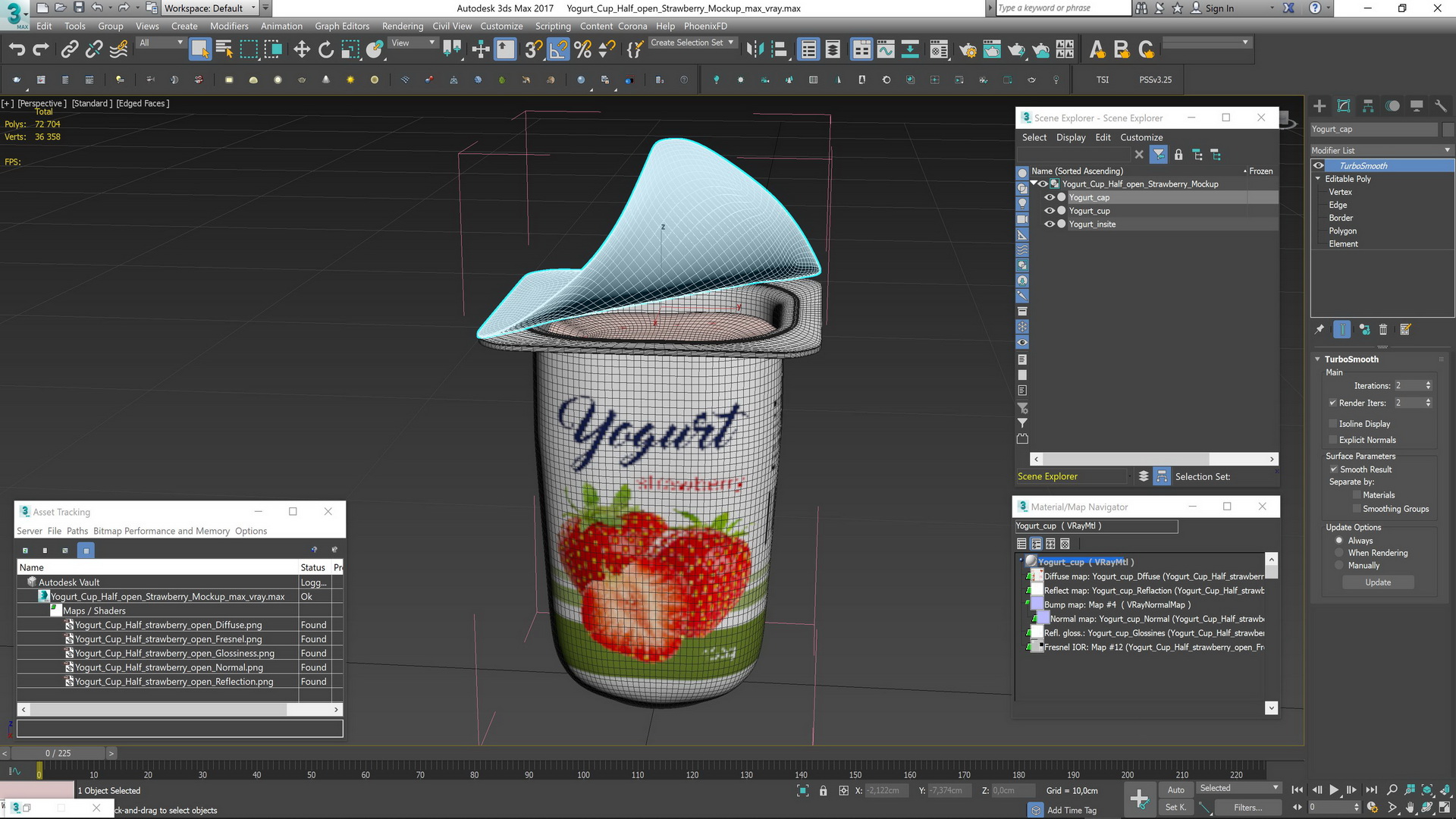
Task: Go to animation start frame
Action: (1298, 790)
